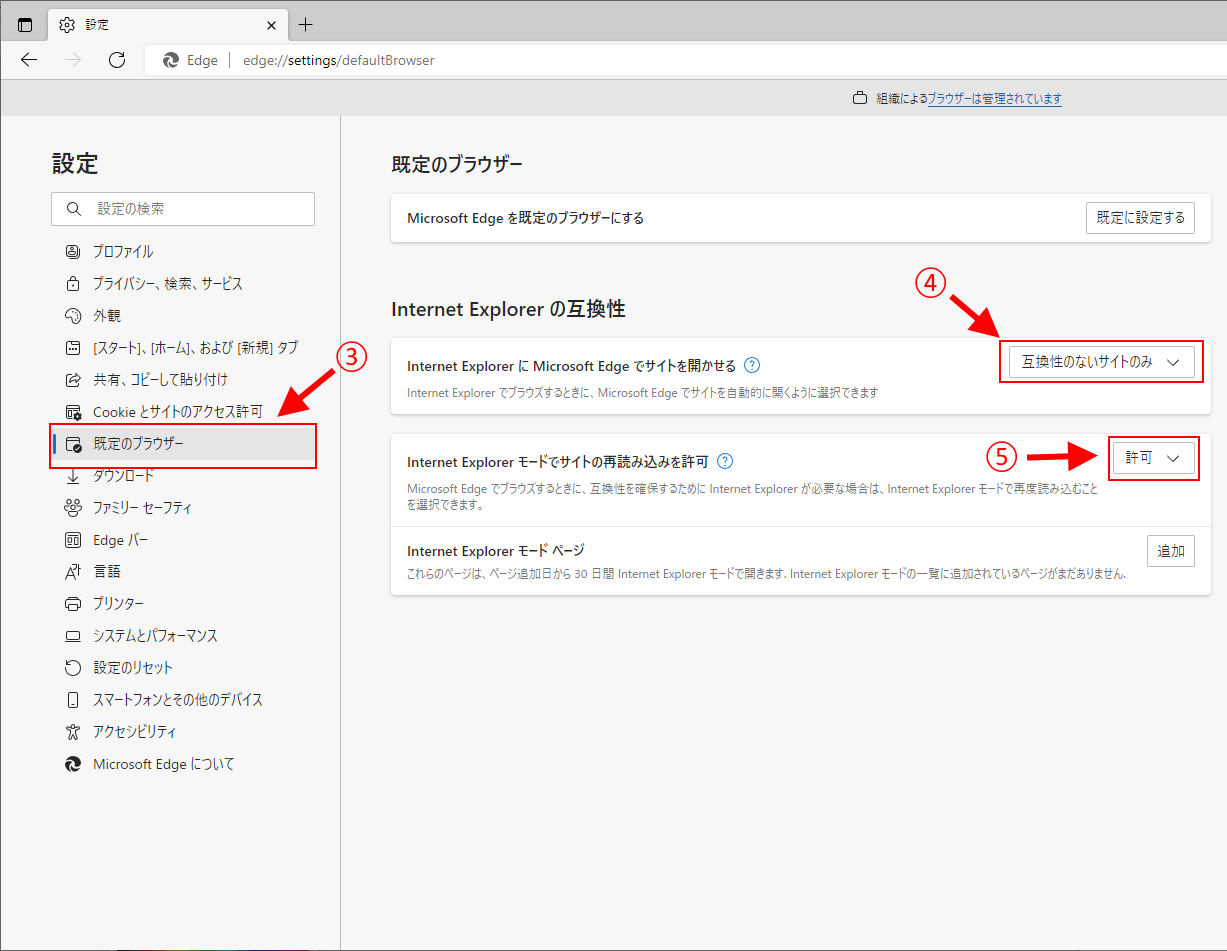Screen dimensions: 1227x951
Task: Click the 外観 palette icon
Action: tap(72, 316)
